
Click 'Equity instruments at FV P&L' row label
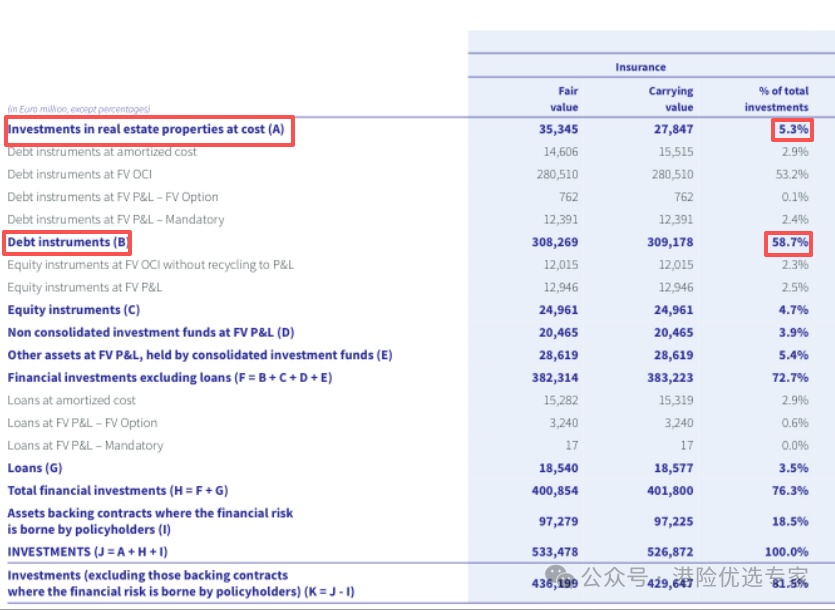(x=85, y=288)
